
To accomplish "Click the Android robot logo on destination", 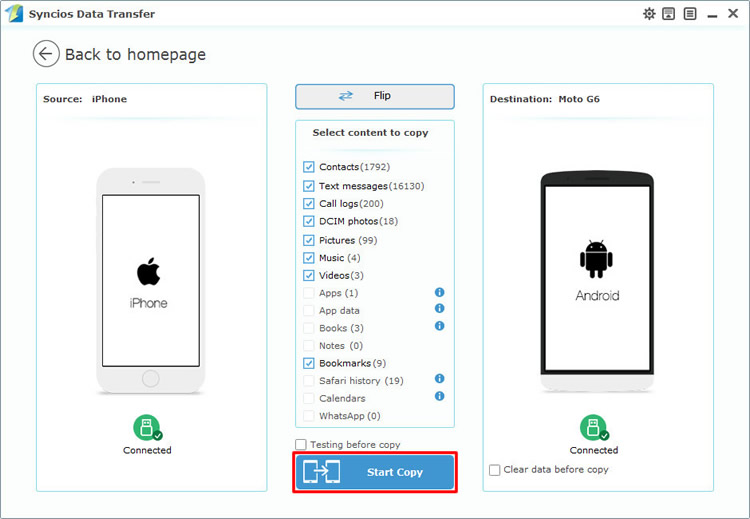I will coord(596,259).
